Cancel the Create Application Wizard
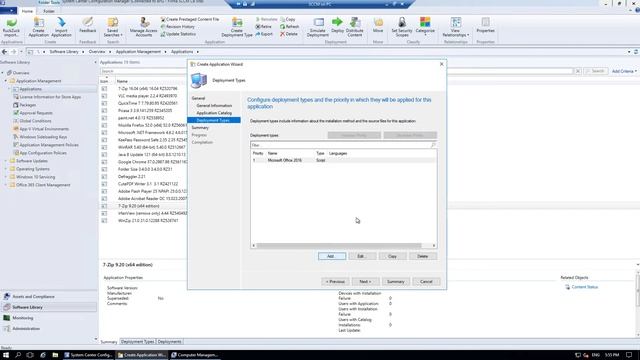This screenshot has width=640, height=360. tap(426, 282)
